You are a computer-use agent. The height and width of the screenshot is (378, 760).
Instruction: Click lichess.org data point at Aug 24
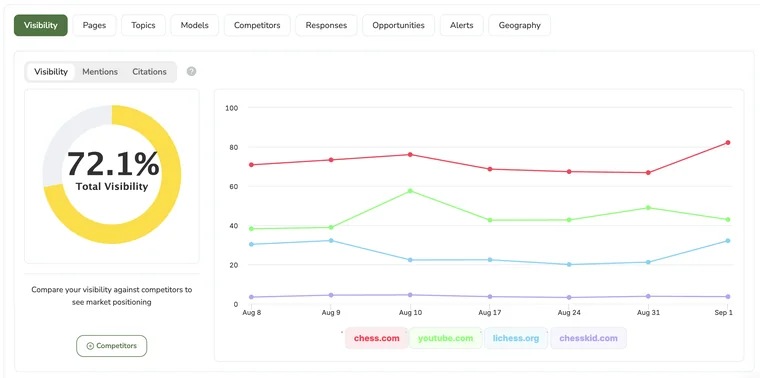[569, 265]
